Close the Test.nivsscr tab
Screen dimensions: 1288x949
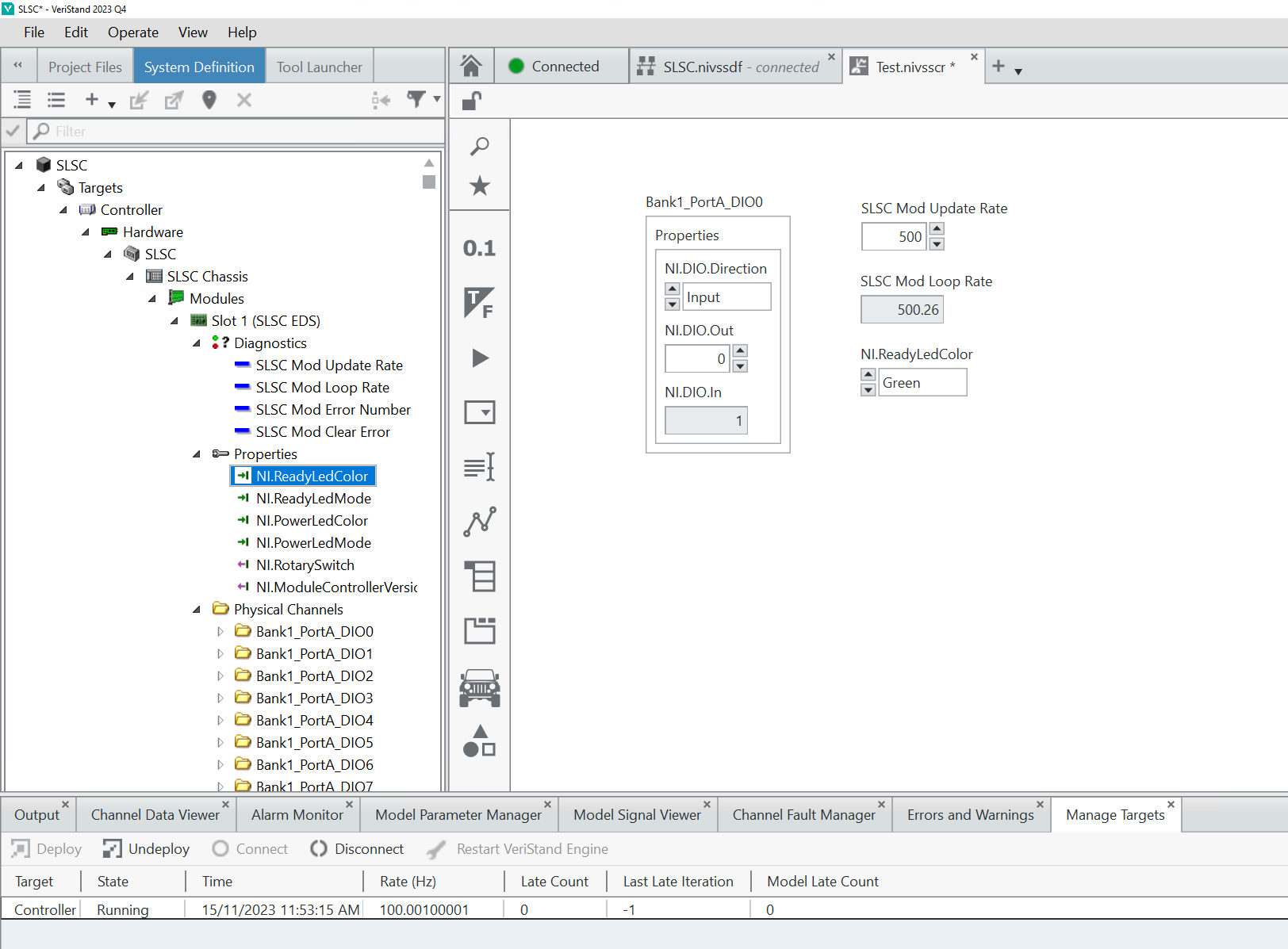975,57
